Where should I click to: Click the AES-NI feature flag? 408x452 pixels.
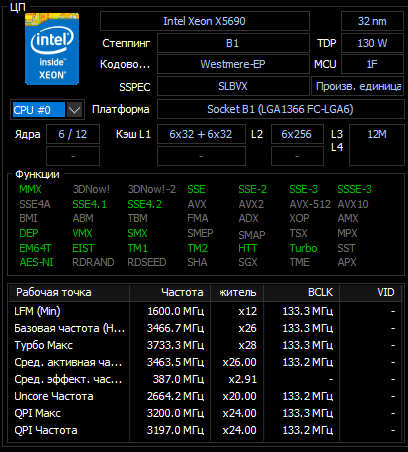(x=36, y=262)
